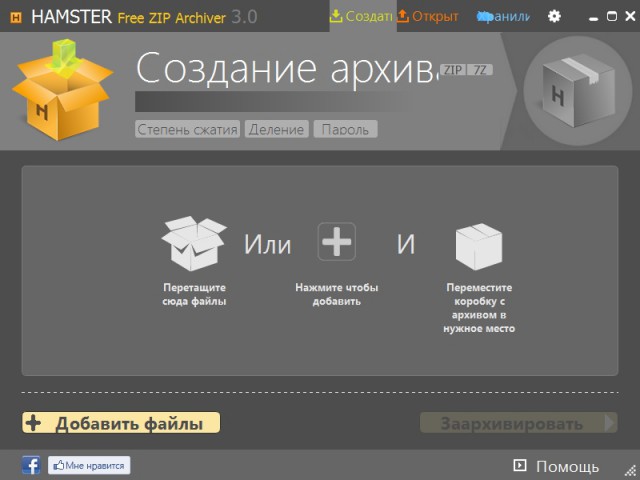Click the archive name input field
Screen dimensions: 640x480
(273, 101)
